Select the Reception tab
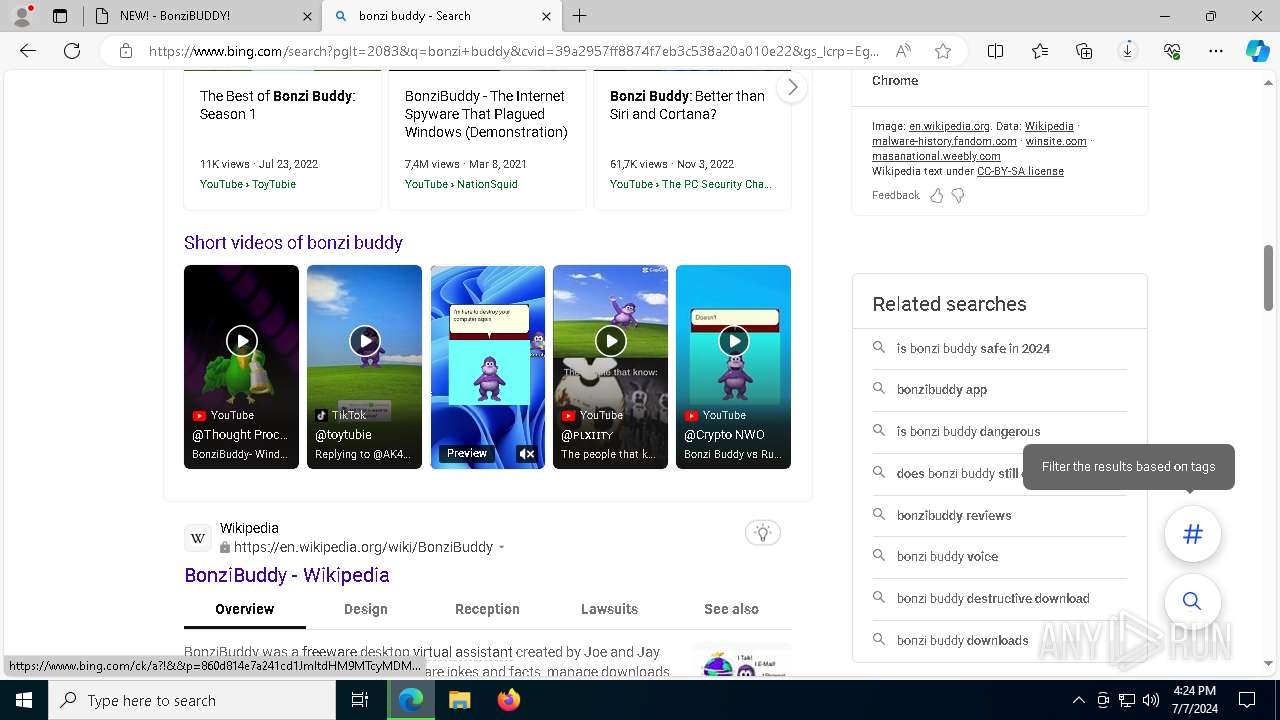This screenshot has height=720, width=1280. tap(487, 609)
